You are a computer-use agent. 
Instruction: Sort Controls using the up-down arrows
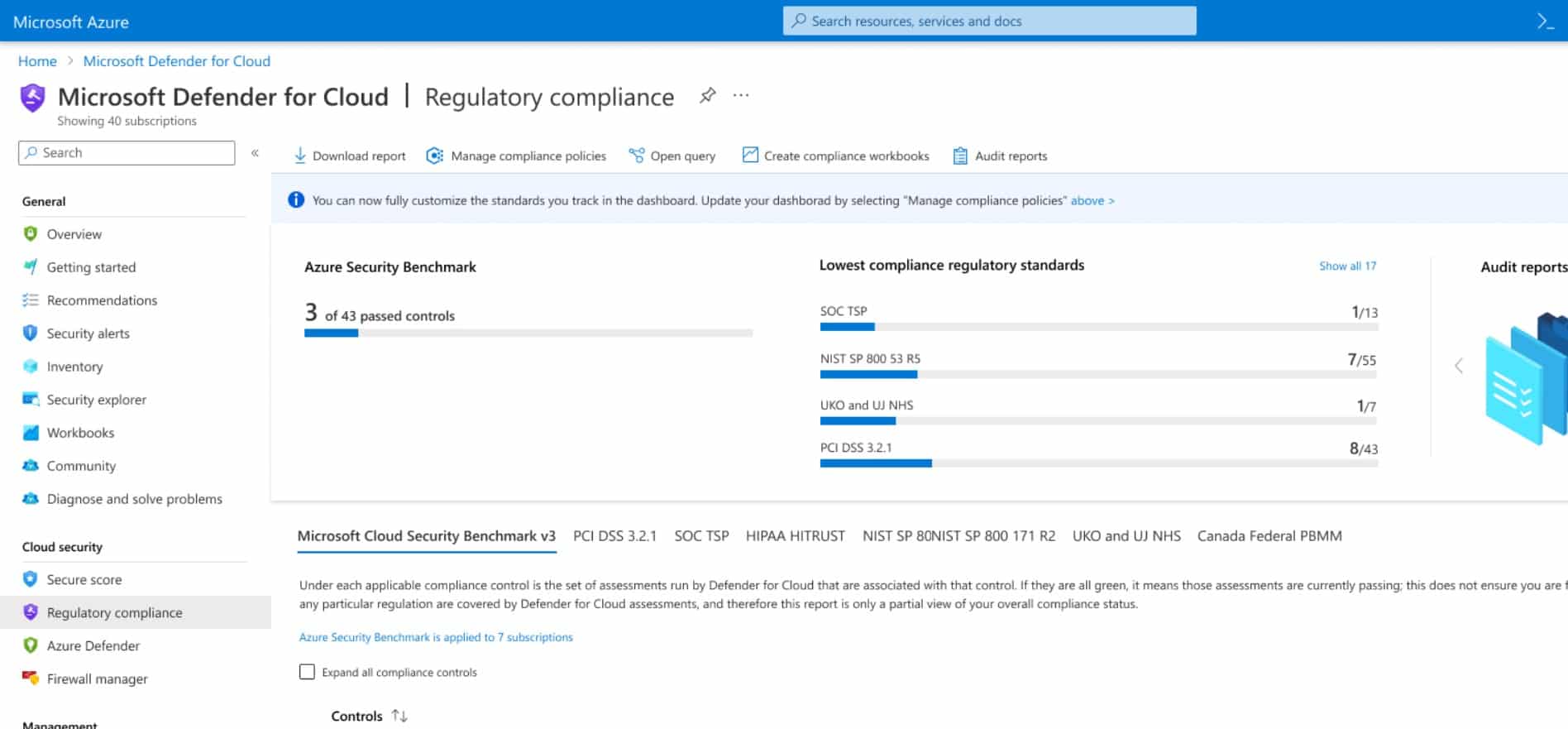click(x=400, y=716)
